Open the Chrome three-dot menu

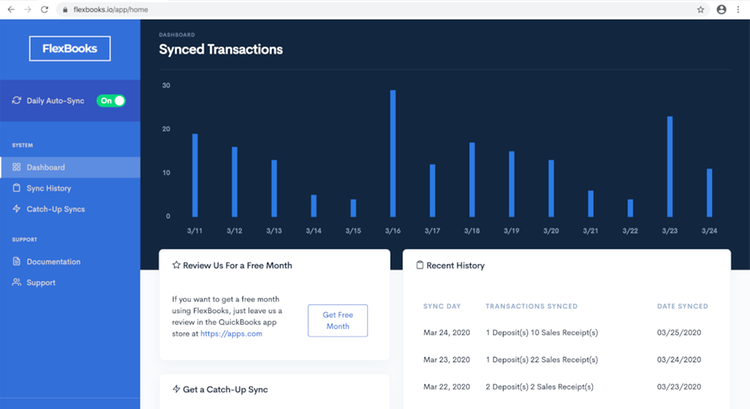point(740,9)
